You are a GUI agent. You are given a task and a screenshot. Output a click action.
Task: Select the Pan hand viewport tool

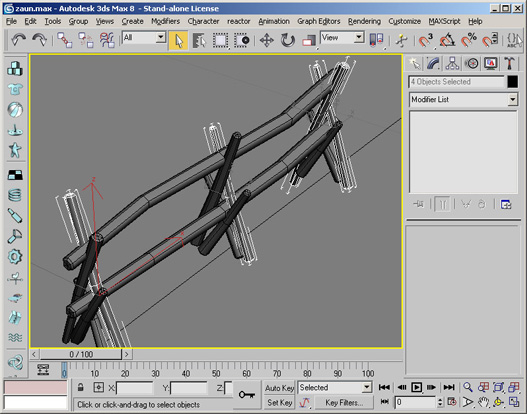coord(483,402)
